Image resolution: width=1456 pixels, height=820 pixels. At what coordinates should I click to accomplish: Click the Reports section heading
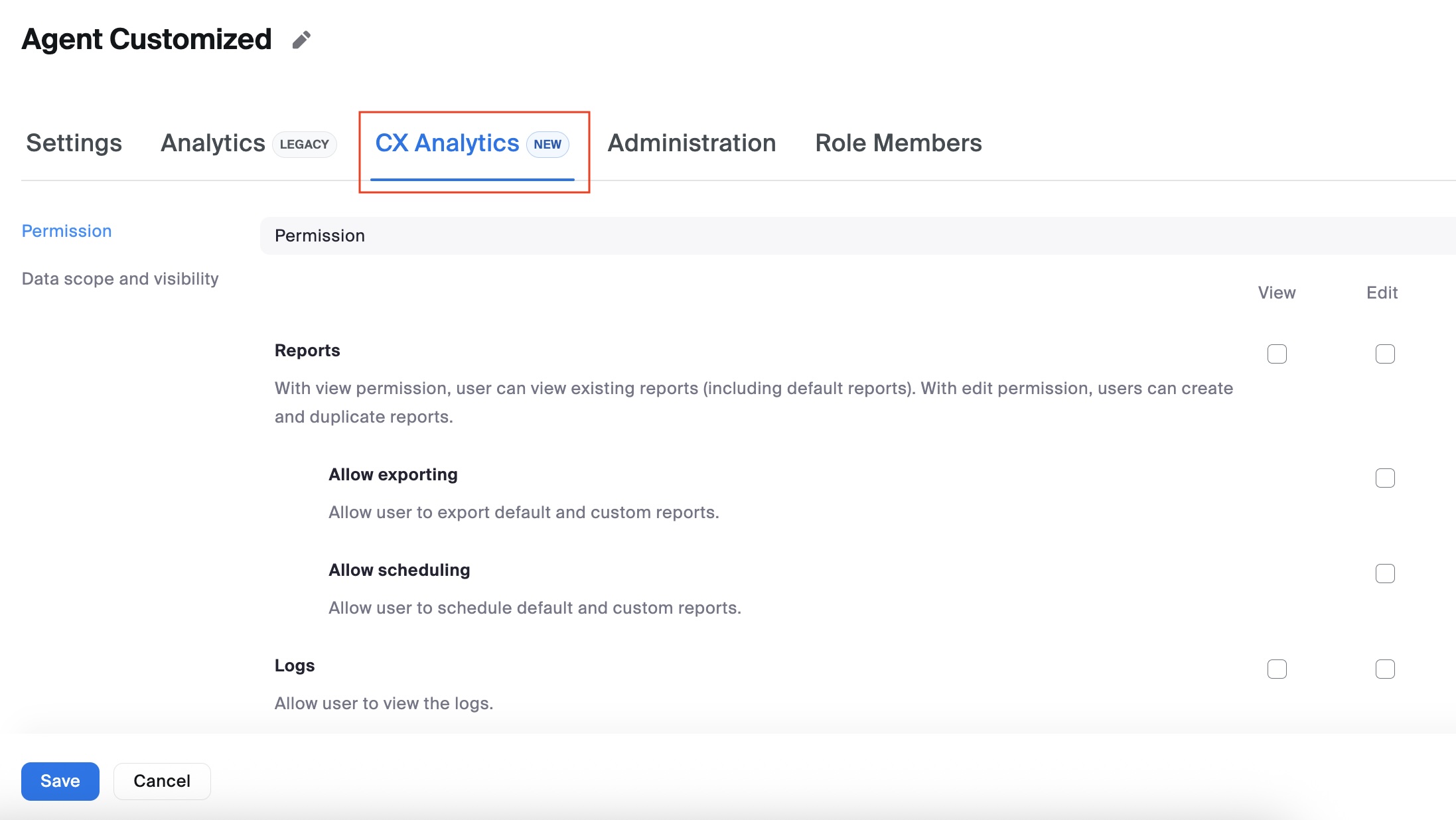click(307, 350)
